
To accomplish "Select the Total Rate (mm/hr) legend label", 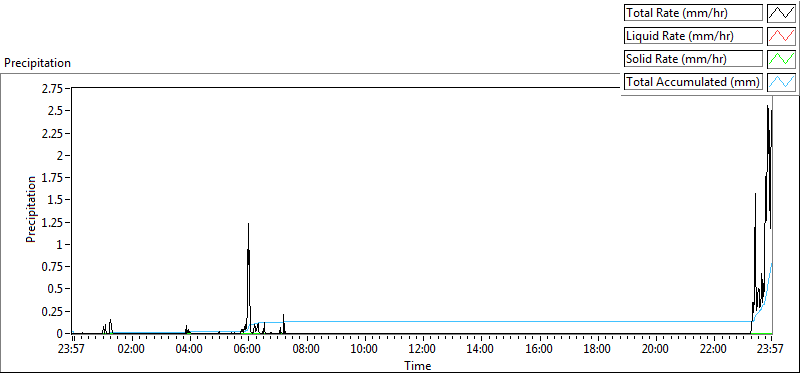I will (693, 13).
